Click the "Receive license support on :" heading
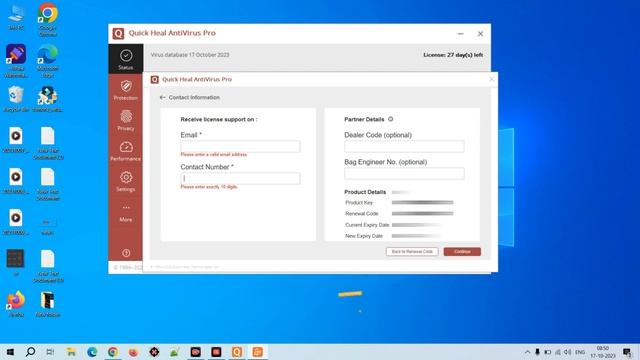Screen dimensions: 640x360 tap(219, 119)
